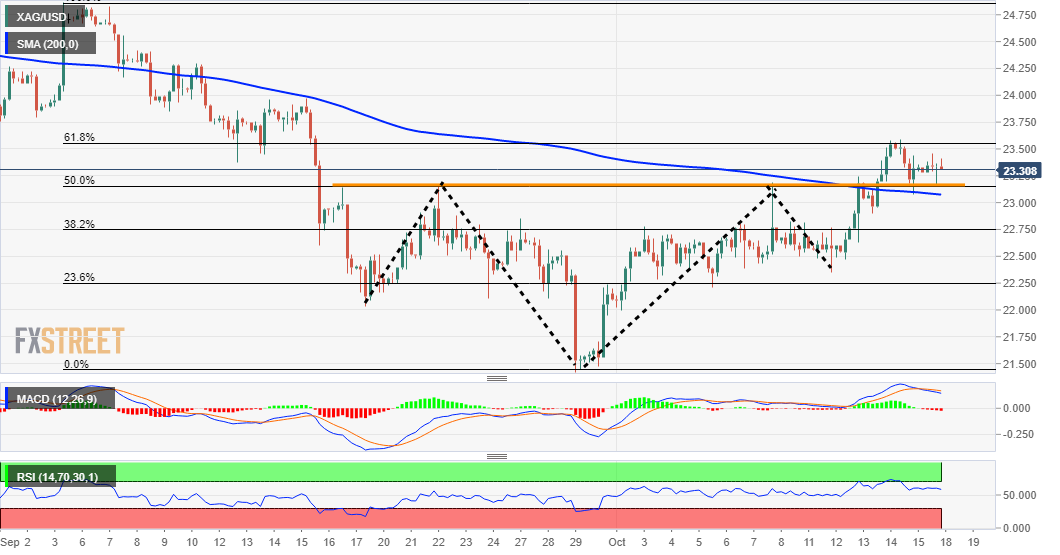The image size is (1060, 555).
Task: Open the MACD (12,26,9) indicator label
Action: (59, 400)
